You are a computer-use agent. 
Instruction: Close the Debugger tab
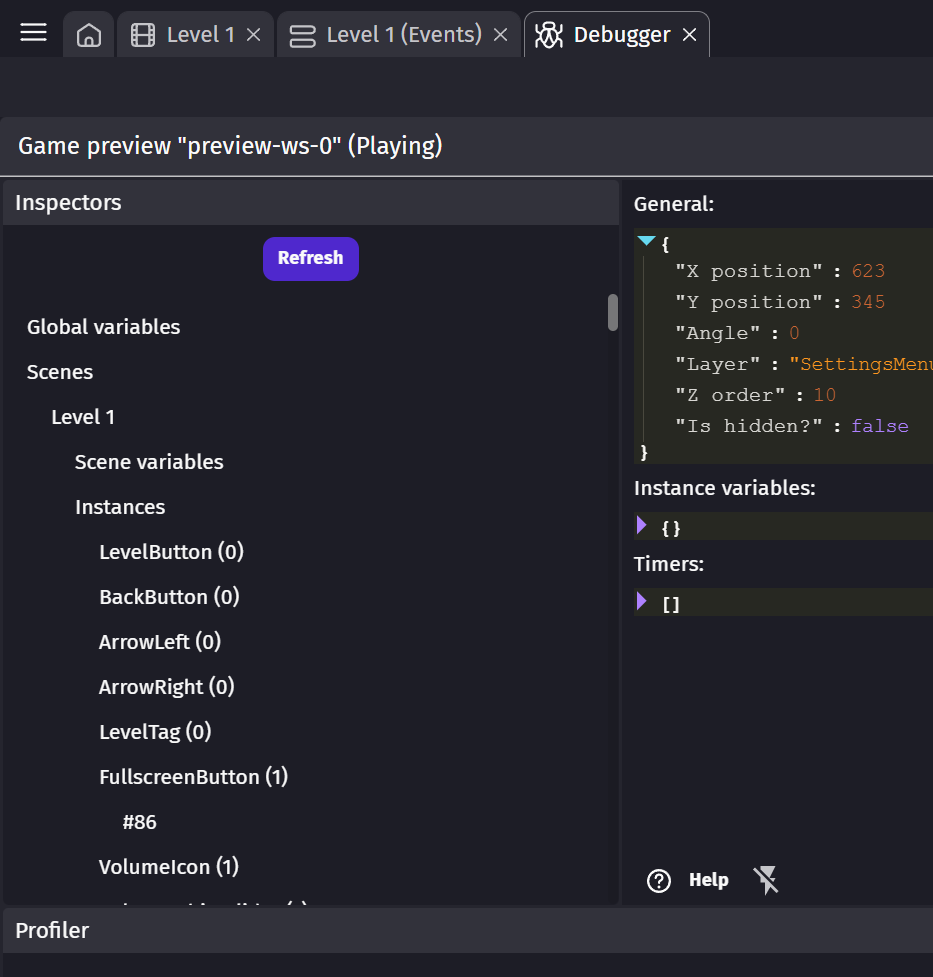pyautogui.click(x=689, y=35)
